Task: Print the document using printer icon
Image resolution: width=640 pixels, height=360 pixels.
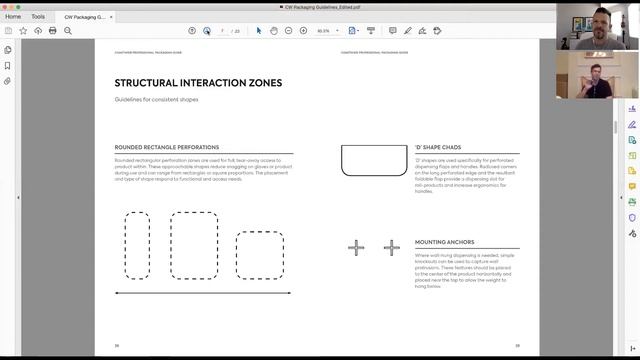Action: tap(53, 31)
